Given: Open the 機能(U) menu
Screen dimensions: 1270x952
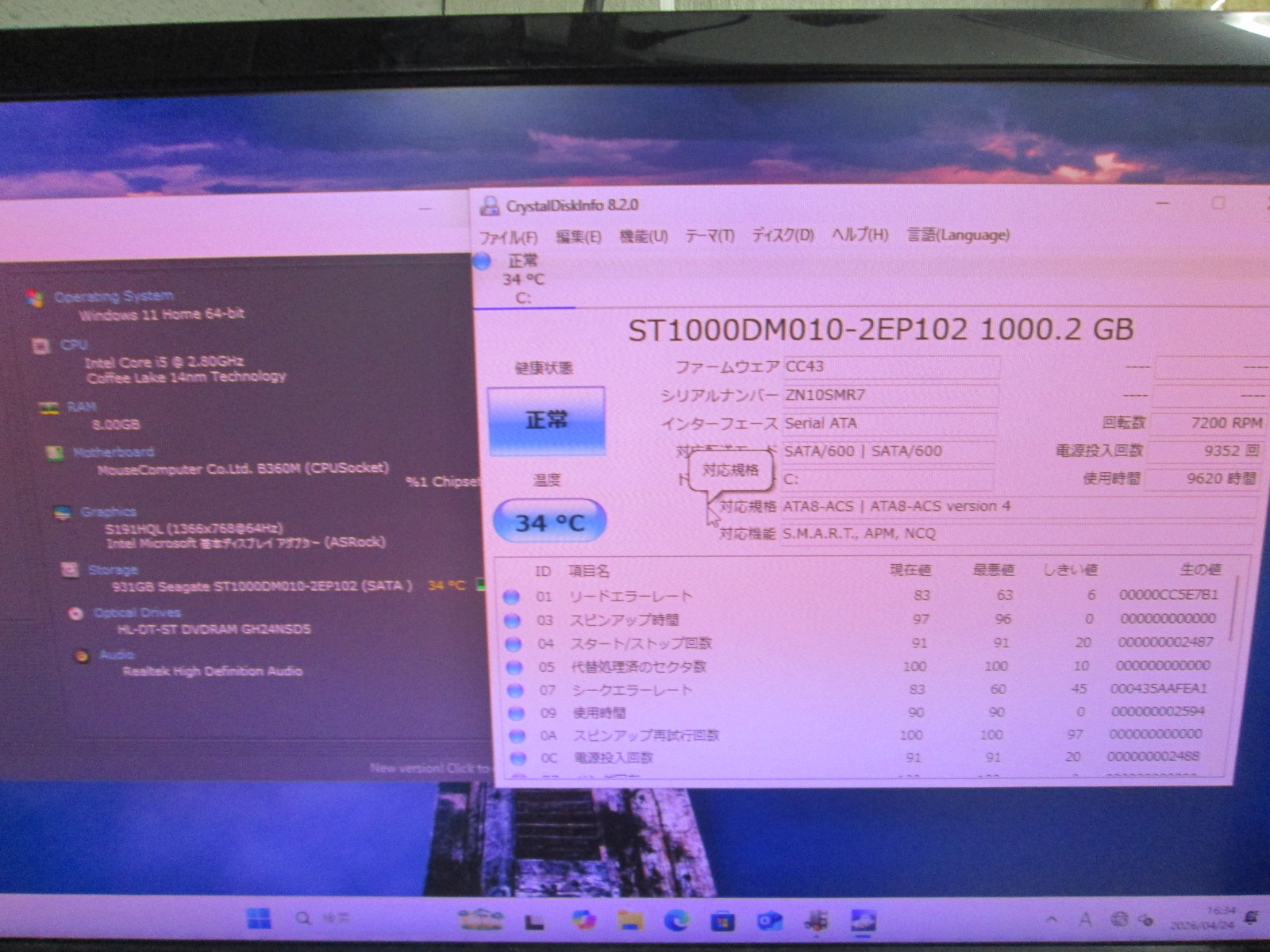Looking at the screenshot, I should coord(643,236).
